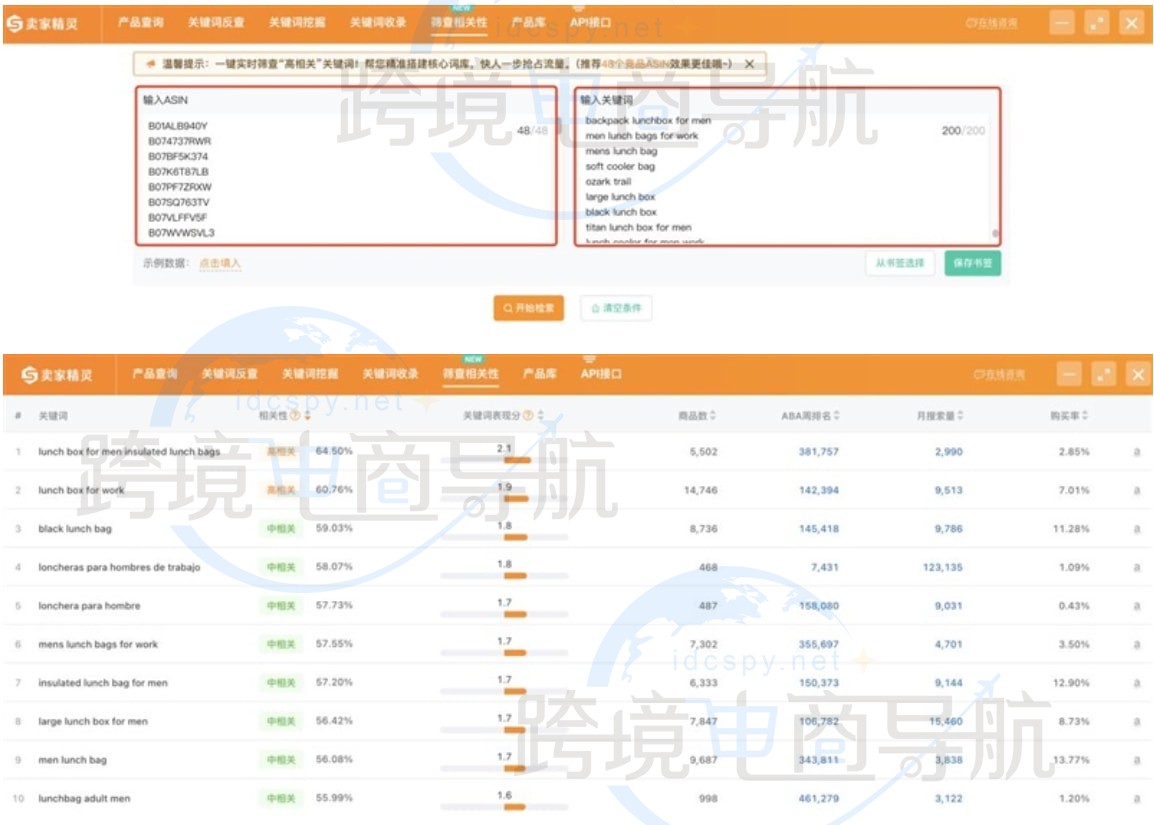Click Amazon icon for "lunchbag adult men" row
The image size is (1154, 825).
(1137, 799)
